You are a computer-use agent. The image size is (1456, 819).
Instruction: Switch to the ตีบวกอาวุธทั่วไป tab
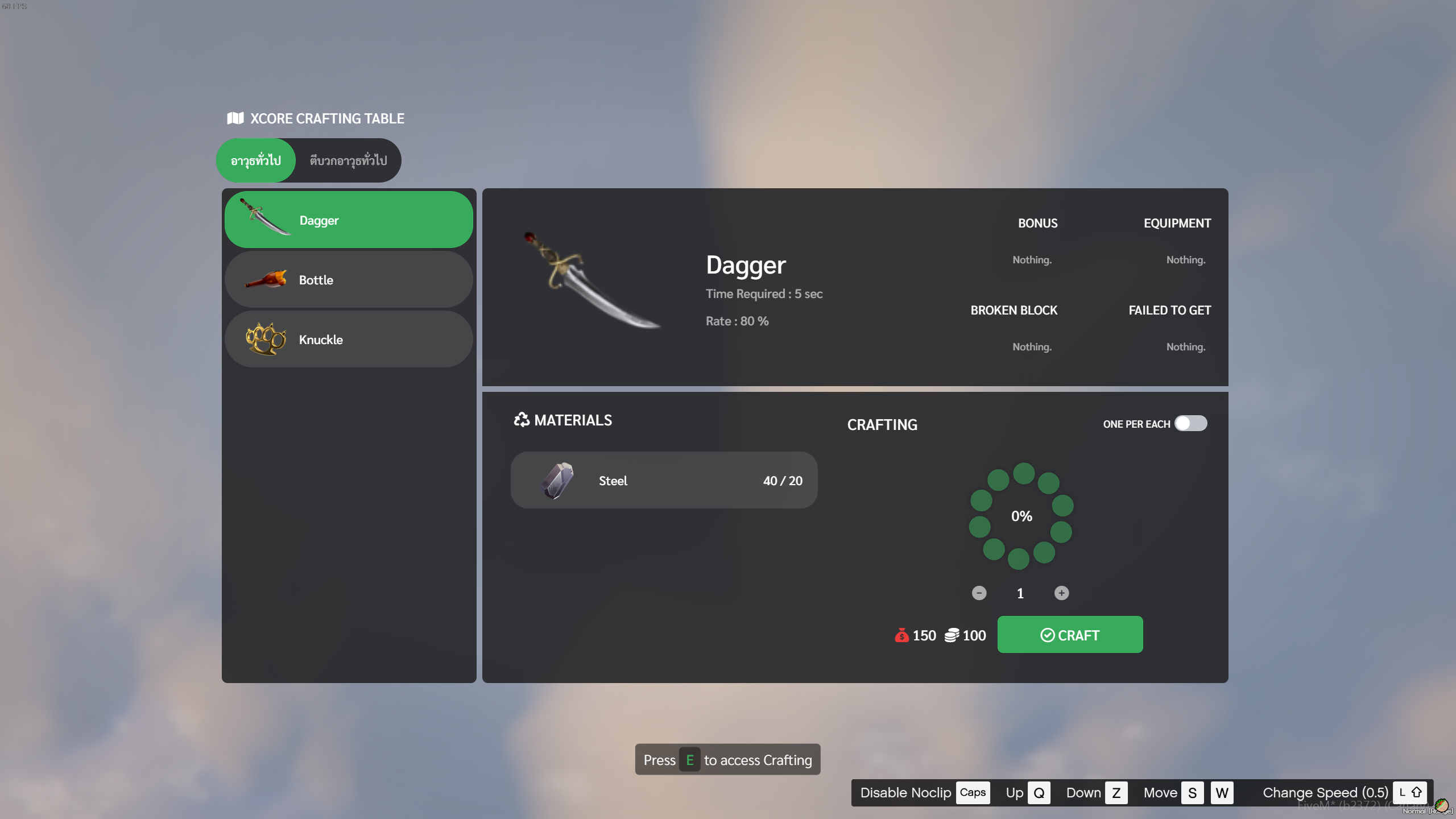(348, 160)
